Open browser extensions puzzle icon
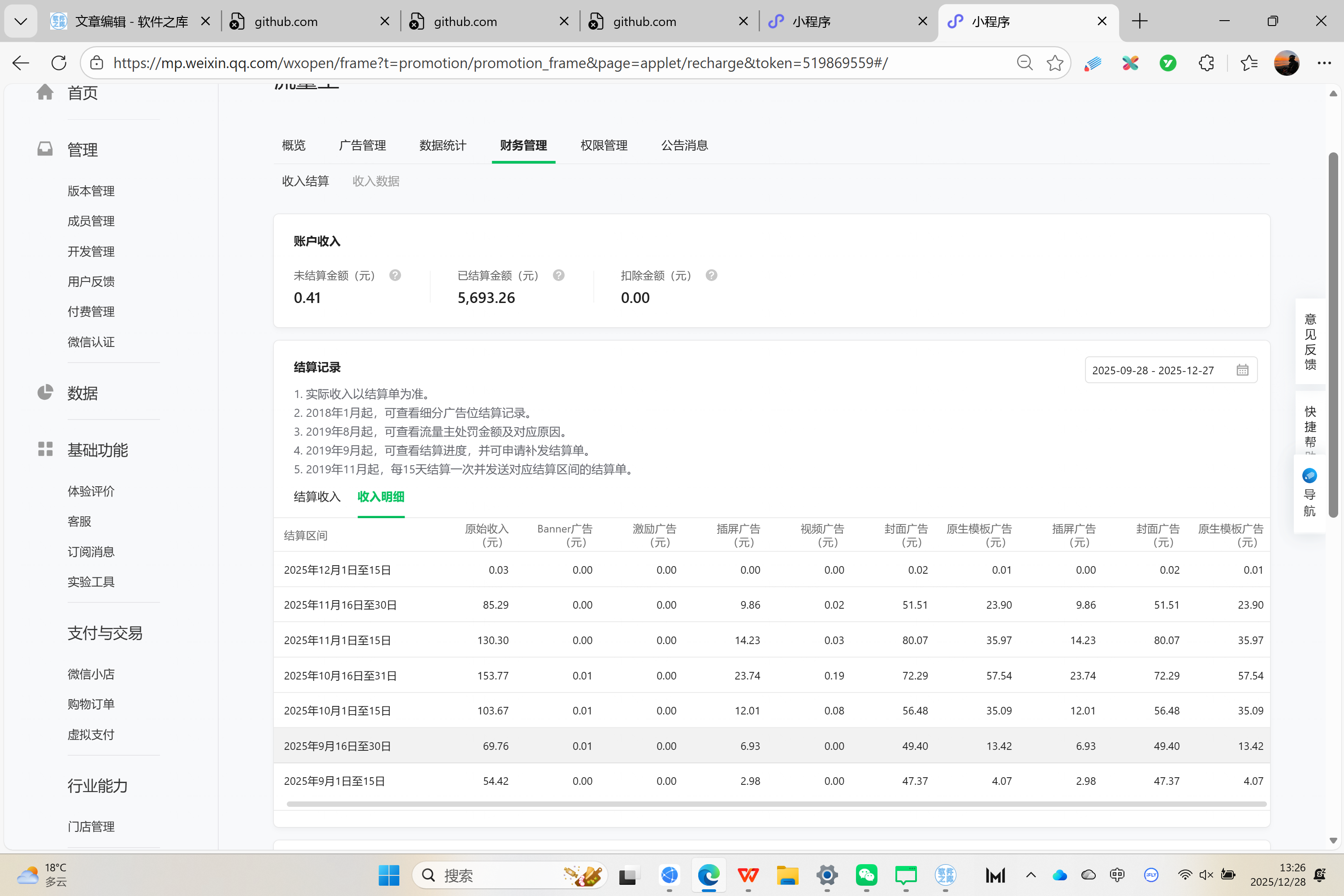The image size is (1344, 896). tap(1206, 63)
